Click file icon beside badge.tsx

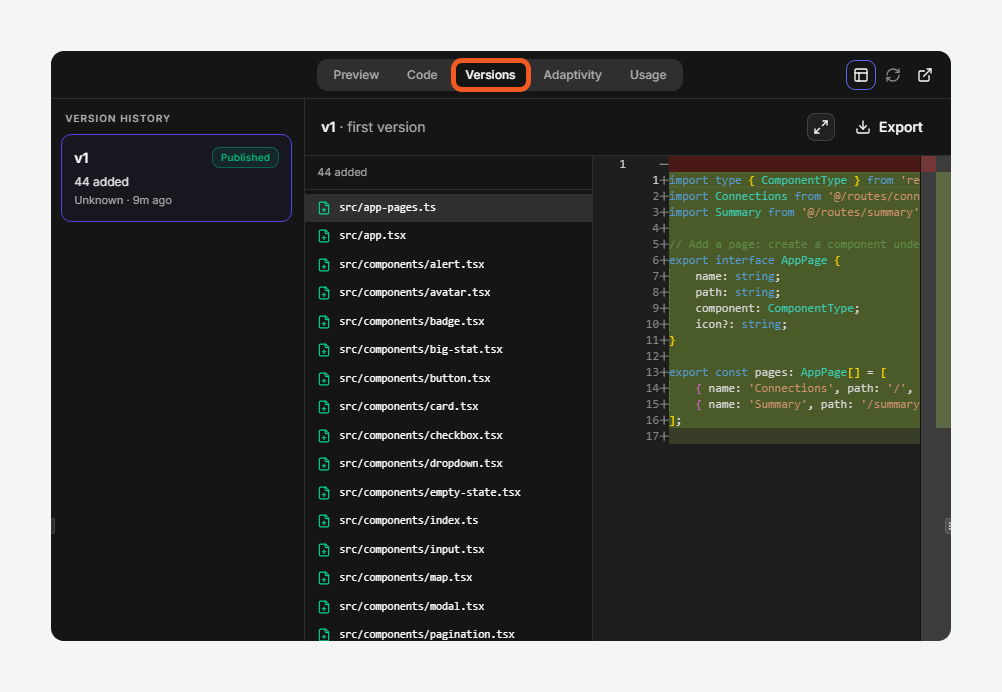(x=324, y=321)
